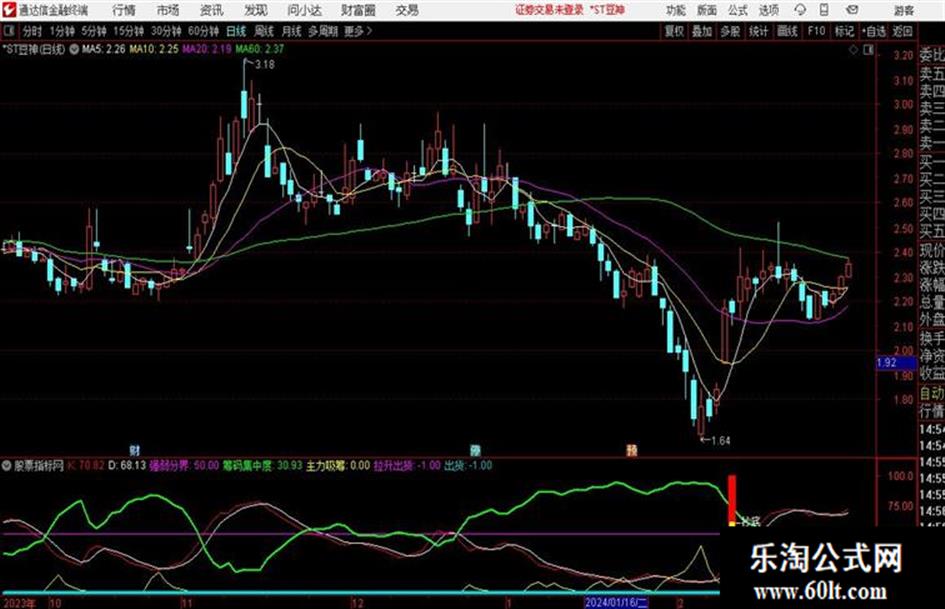Open the message envelope icon
This screenshot has height=609, width=945.
pos(852,10)
